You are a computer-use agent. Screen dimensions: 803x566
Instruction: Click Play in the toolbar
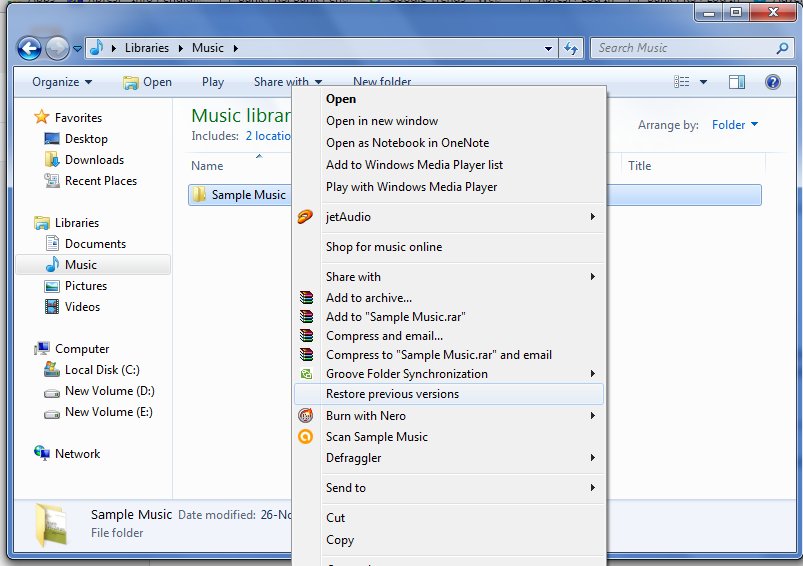click(x=213, y=82)
